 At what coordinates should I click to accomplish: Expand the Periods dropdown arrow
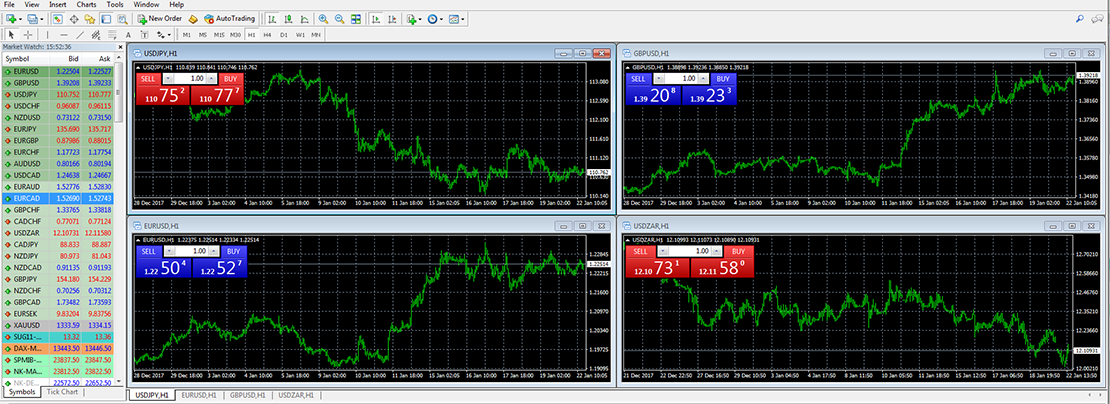pos(441,19)
